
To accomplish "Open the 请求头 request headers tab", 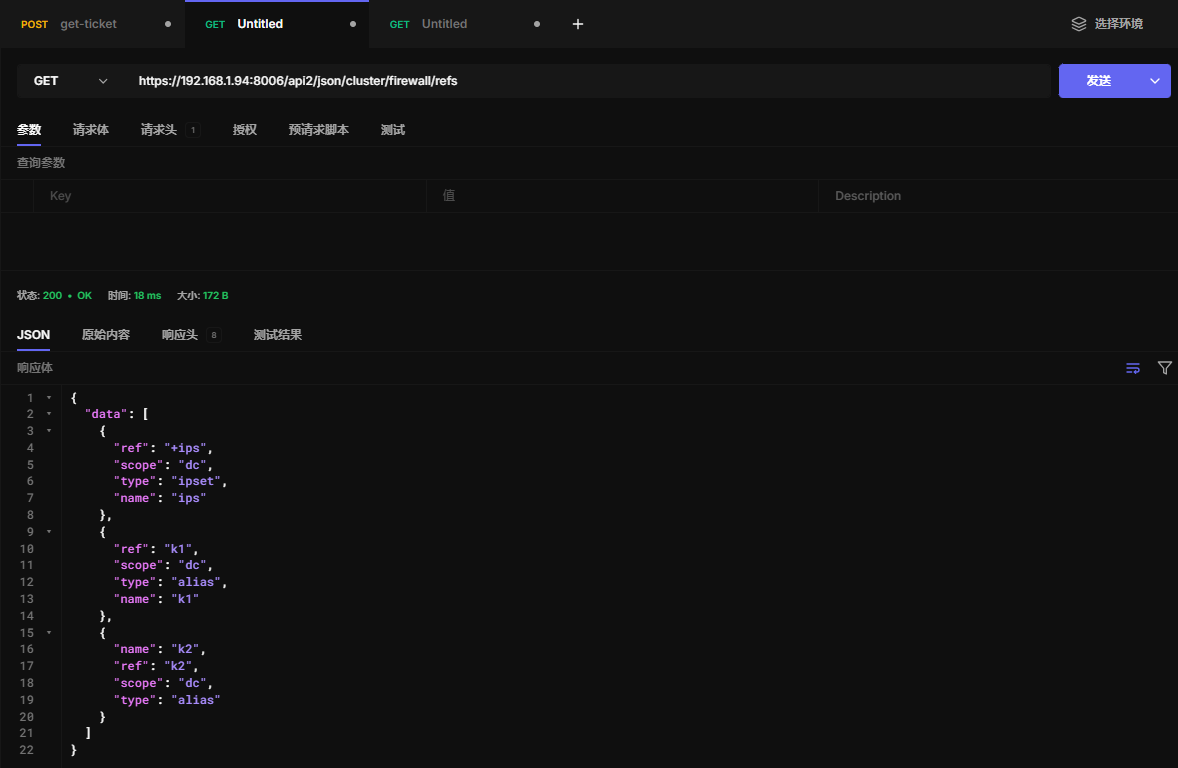I will [159, 130].
